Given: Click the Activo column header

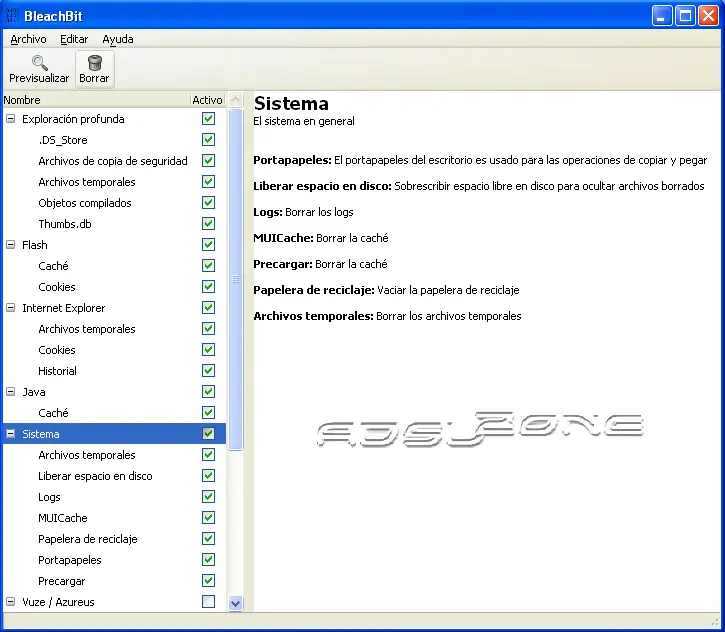Looking at the screenshot, I should [x=207, y=100].
